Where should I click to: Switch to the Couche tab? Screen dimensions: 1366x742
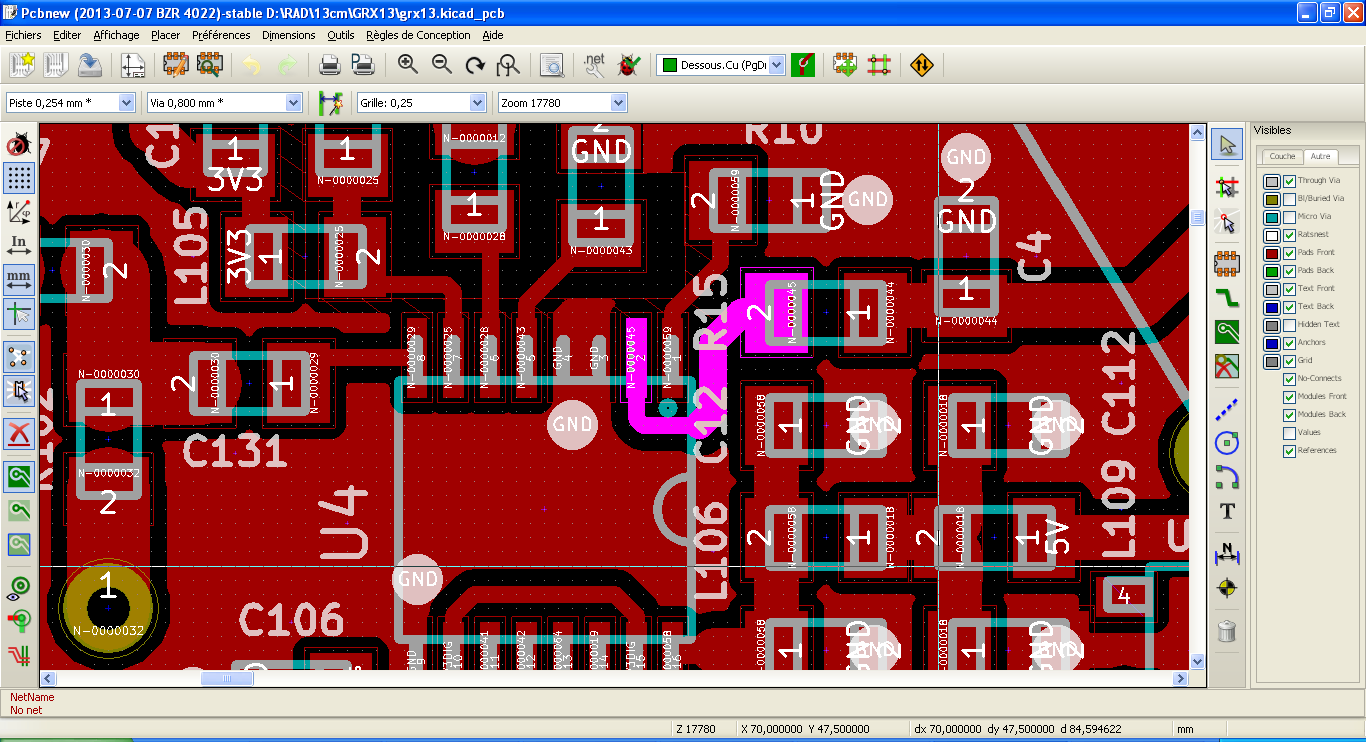1282,156
